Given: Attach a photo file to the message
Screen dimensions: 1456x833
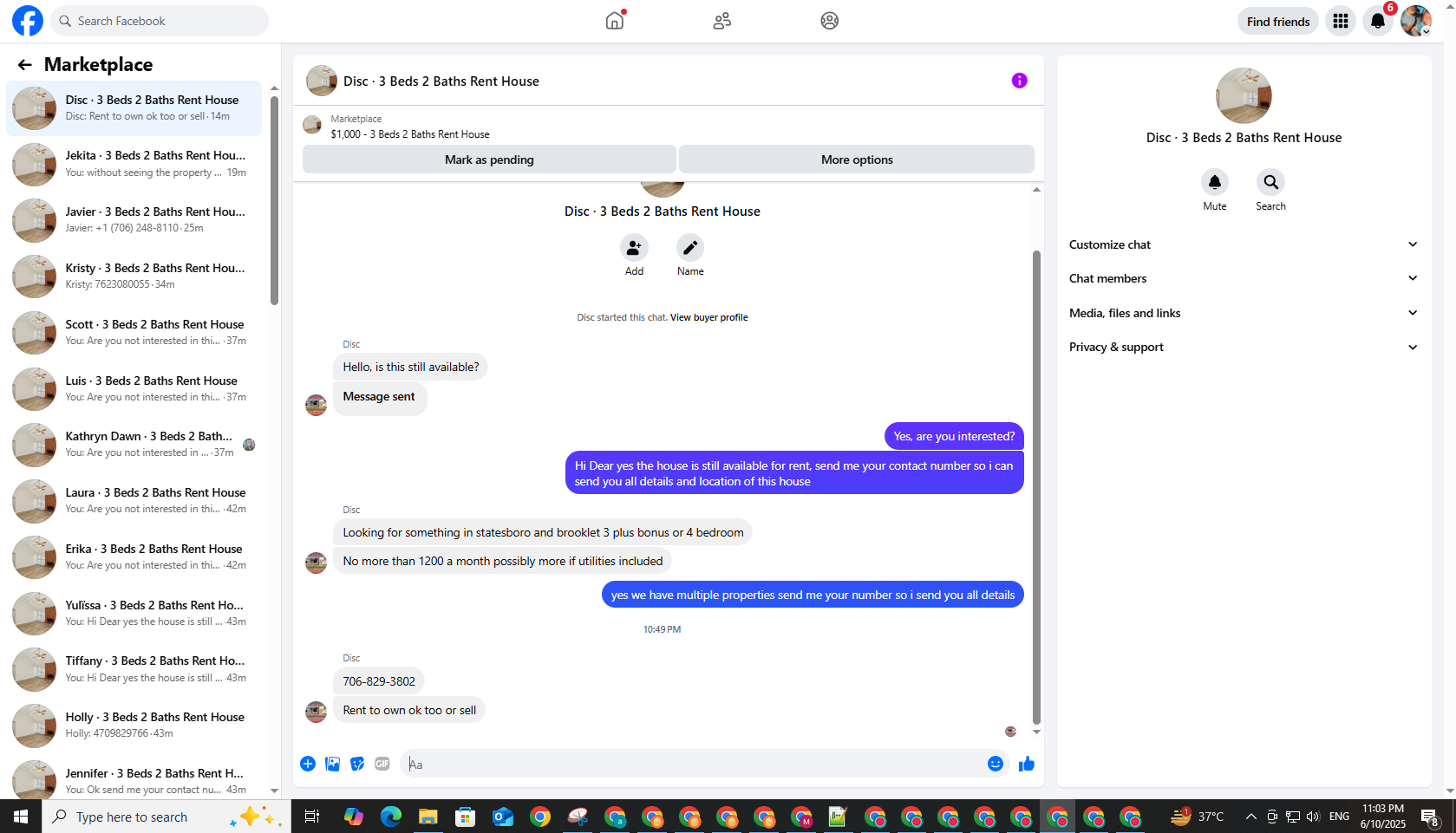Looking at the screenshot, I should 332,764.
